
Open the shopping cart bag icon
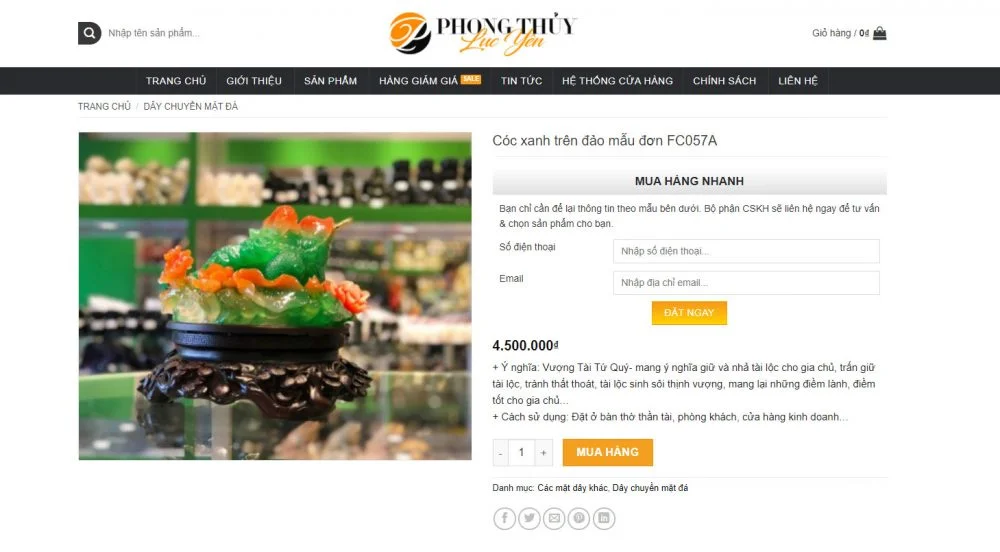coord(879,33)
